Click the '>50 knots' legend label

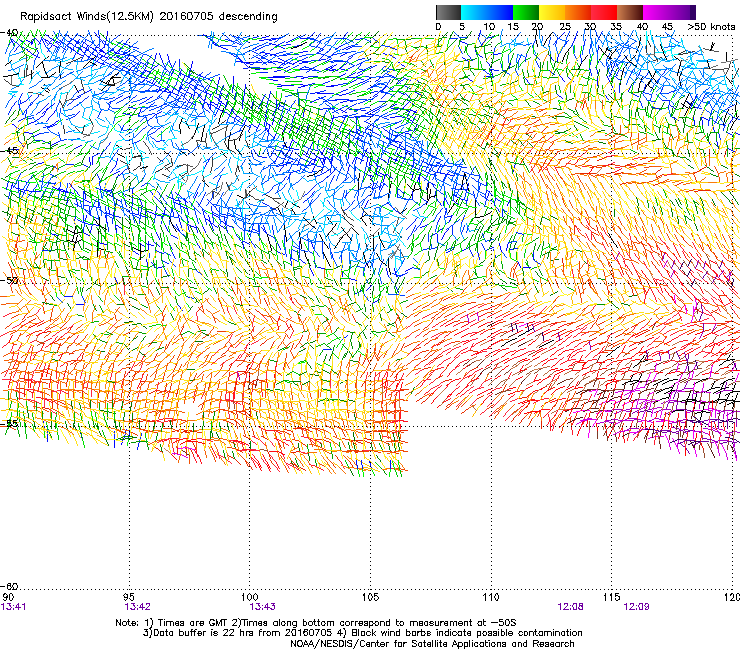click(711, 27)
